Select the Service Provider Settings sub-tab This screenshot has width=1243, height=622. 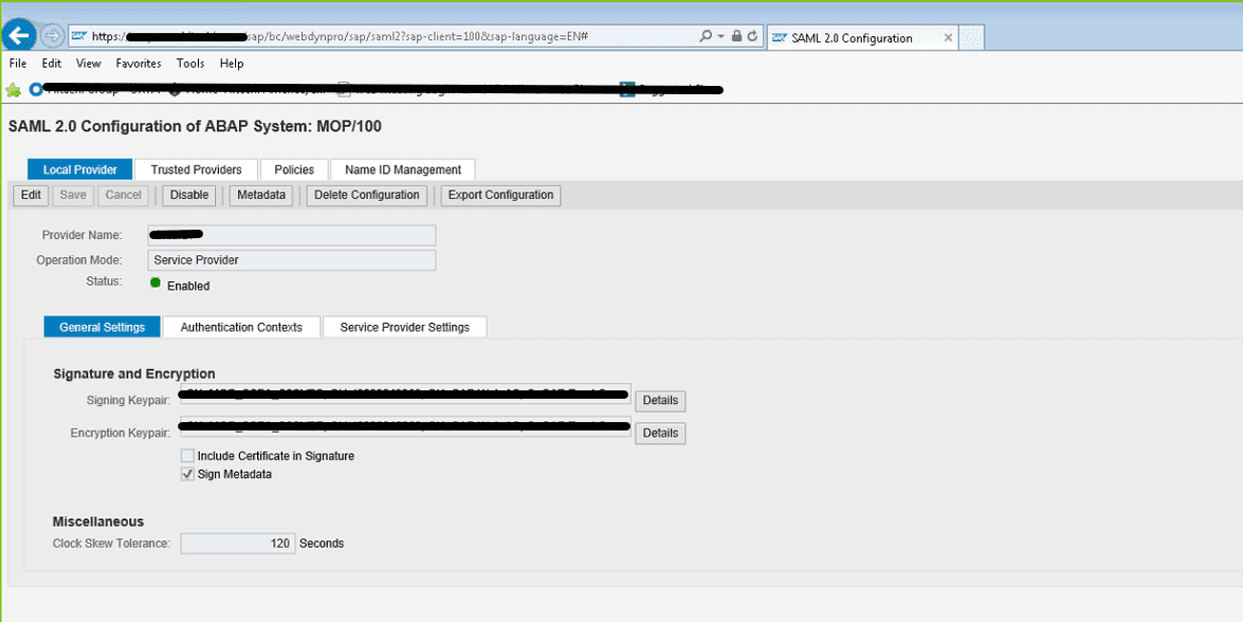(x=404, y=327)
